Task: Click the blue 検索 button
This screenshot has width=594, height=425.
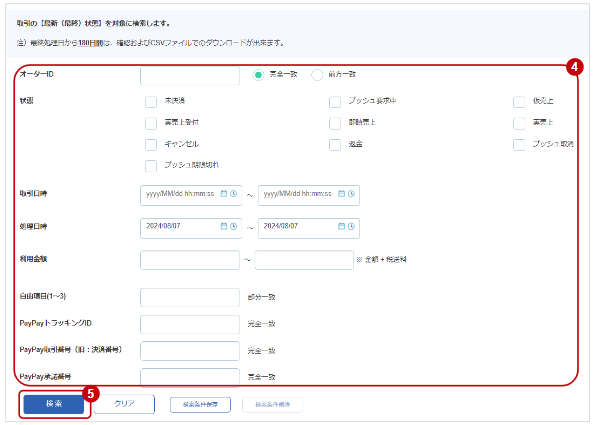Action: [54, 404]
